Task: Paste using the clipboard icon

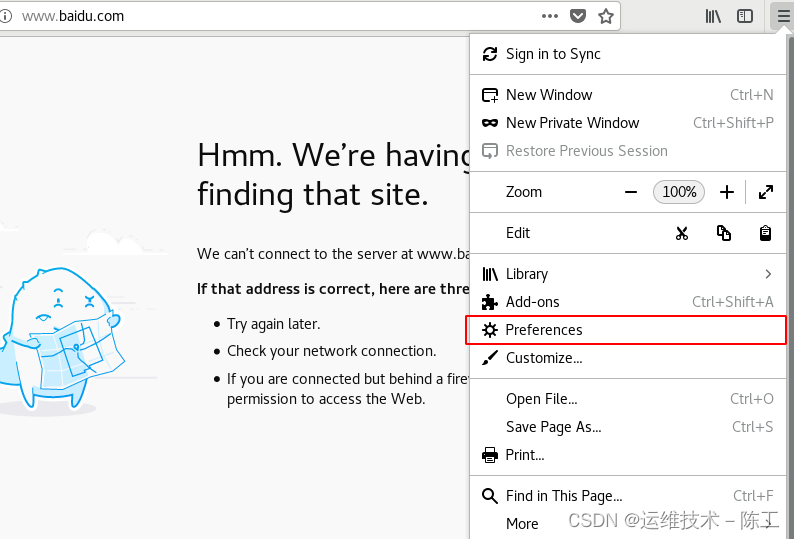Action: (x=765, y=233)
